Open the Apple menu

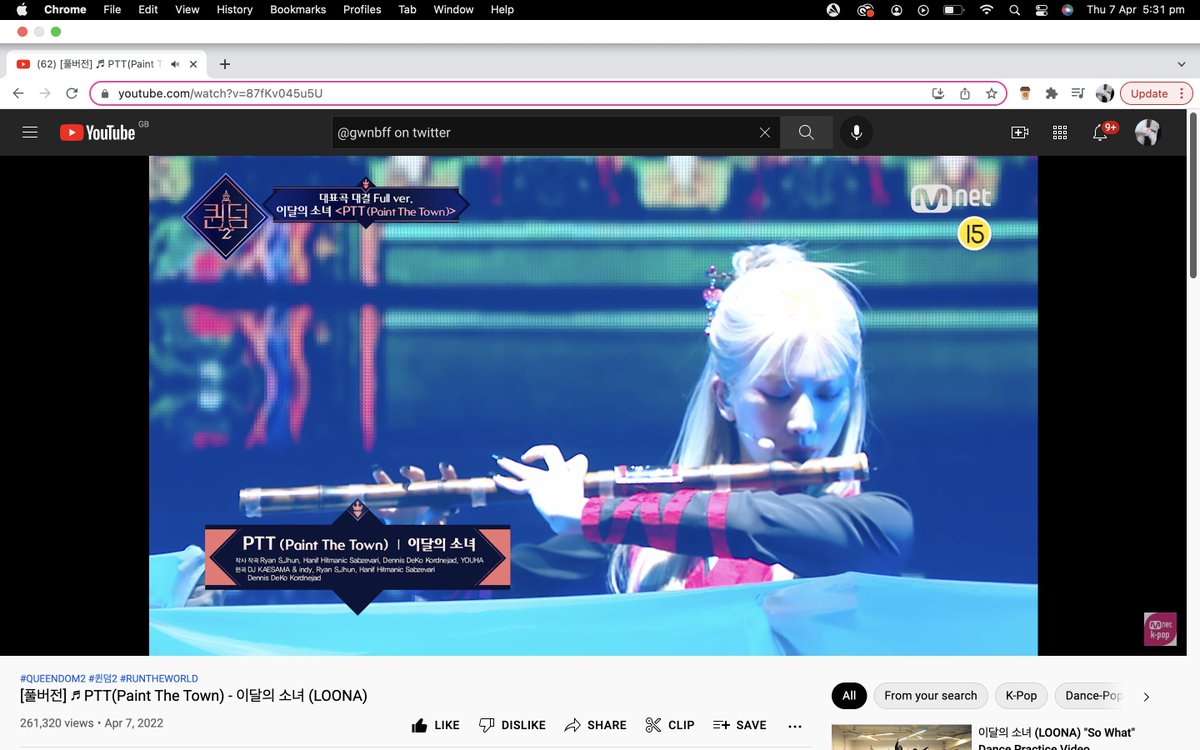click(21, 9)
